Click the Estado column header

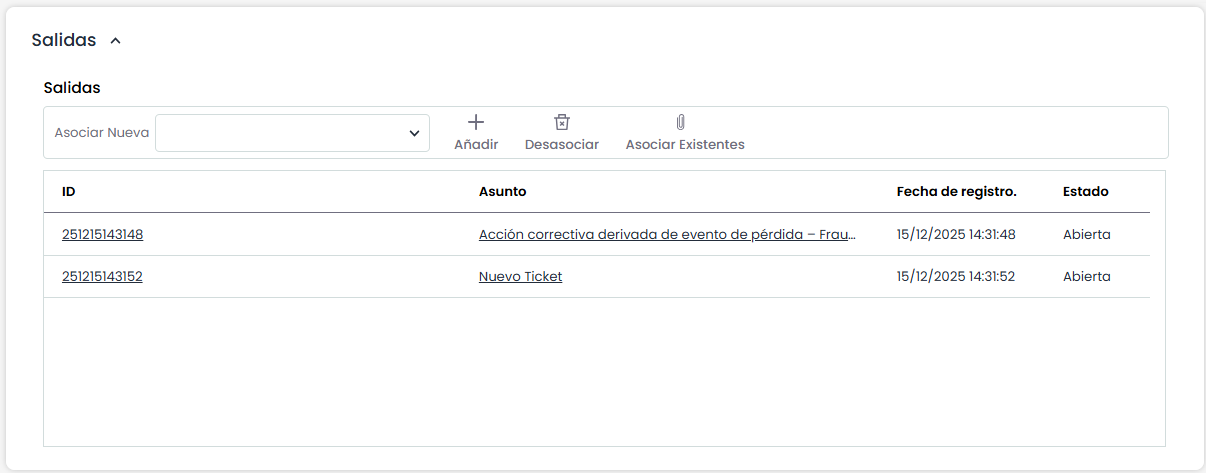point(1085,192)
